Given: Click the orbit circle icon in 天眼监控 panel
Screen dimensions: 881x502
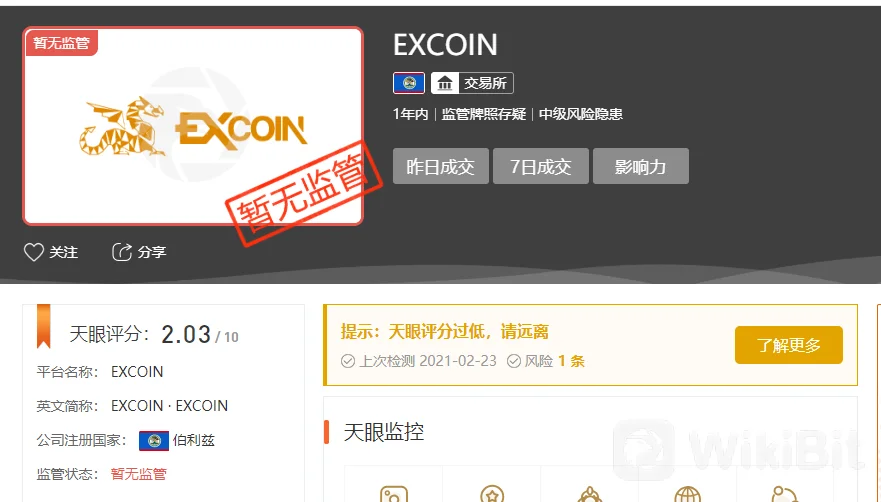Looking at the screenshot, I should click(x=785, y=494).
